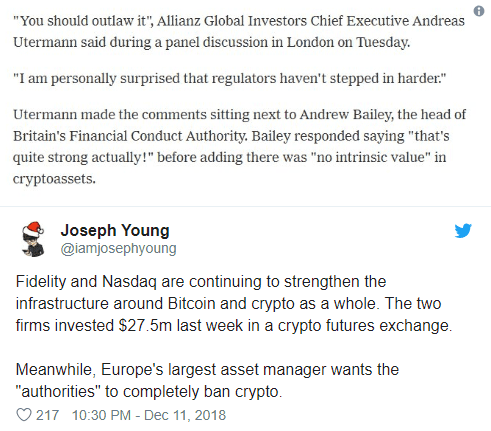491x431 pixels.
Task: Click the "You should outlaw it" quote paragraph
Action: coord(239,32)
